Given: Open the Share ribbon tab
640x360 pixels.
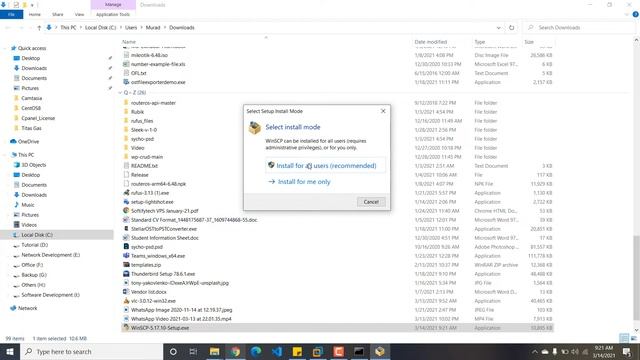Looking at the screenshot, I should point(58,14).
